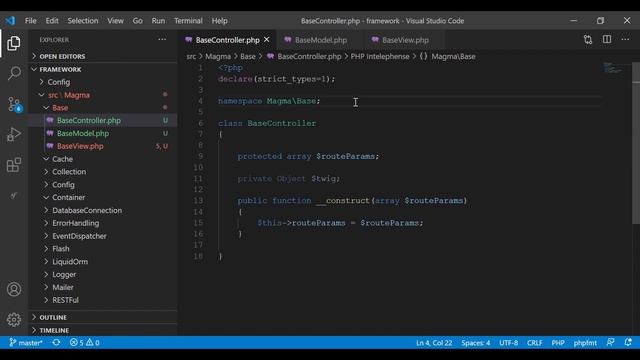Open problems showing 5 errors 0 warnings
Screen dimensions: 640x360
(x=84, y=342)
